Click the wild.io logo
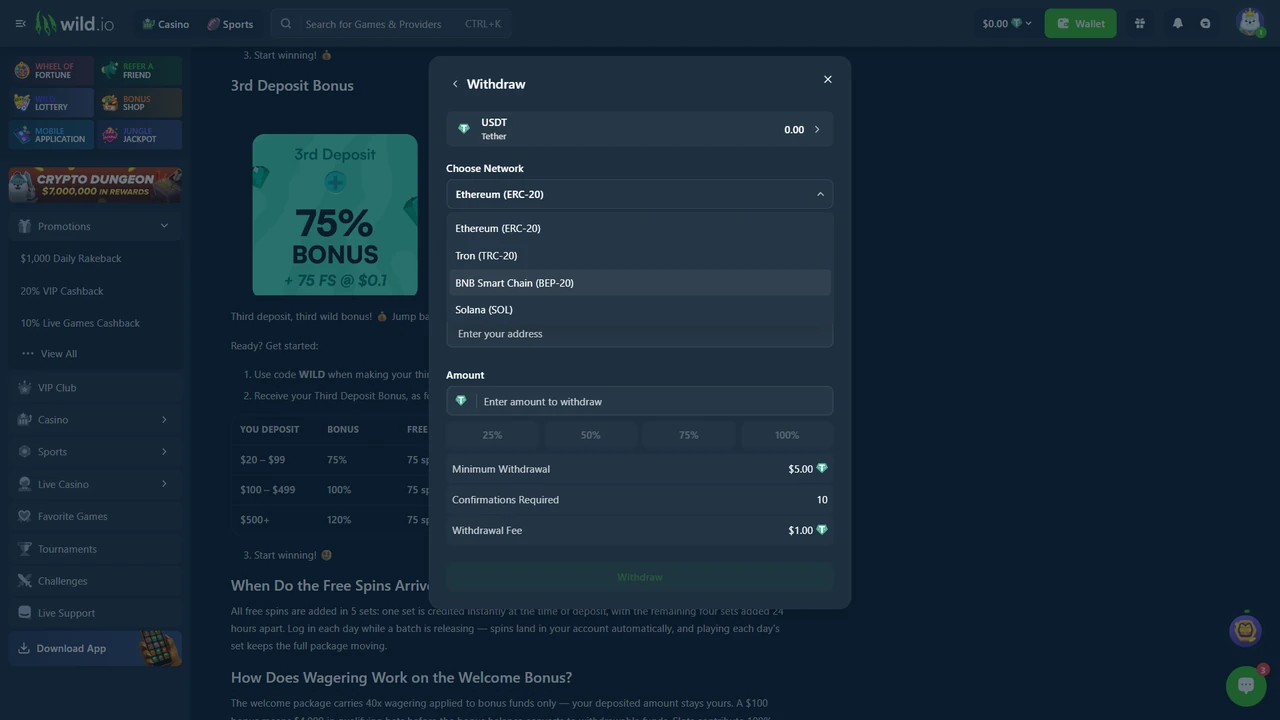The image size is (1280, 720). pyautogui.click(x=75, y=23)
